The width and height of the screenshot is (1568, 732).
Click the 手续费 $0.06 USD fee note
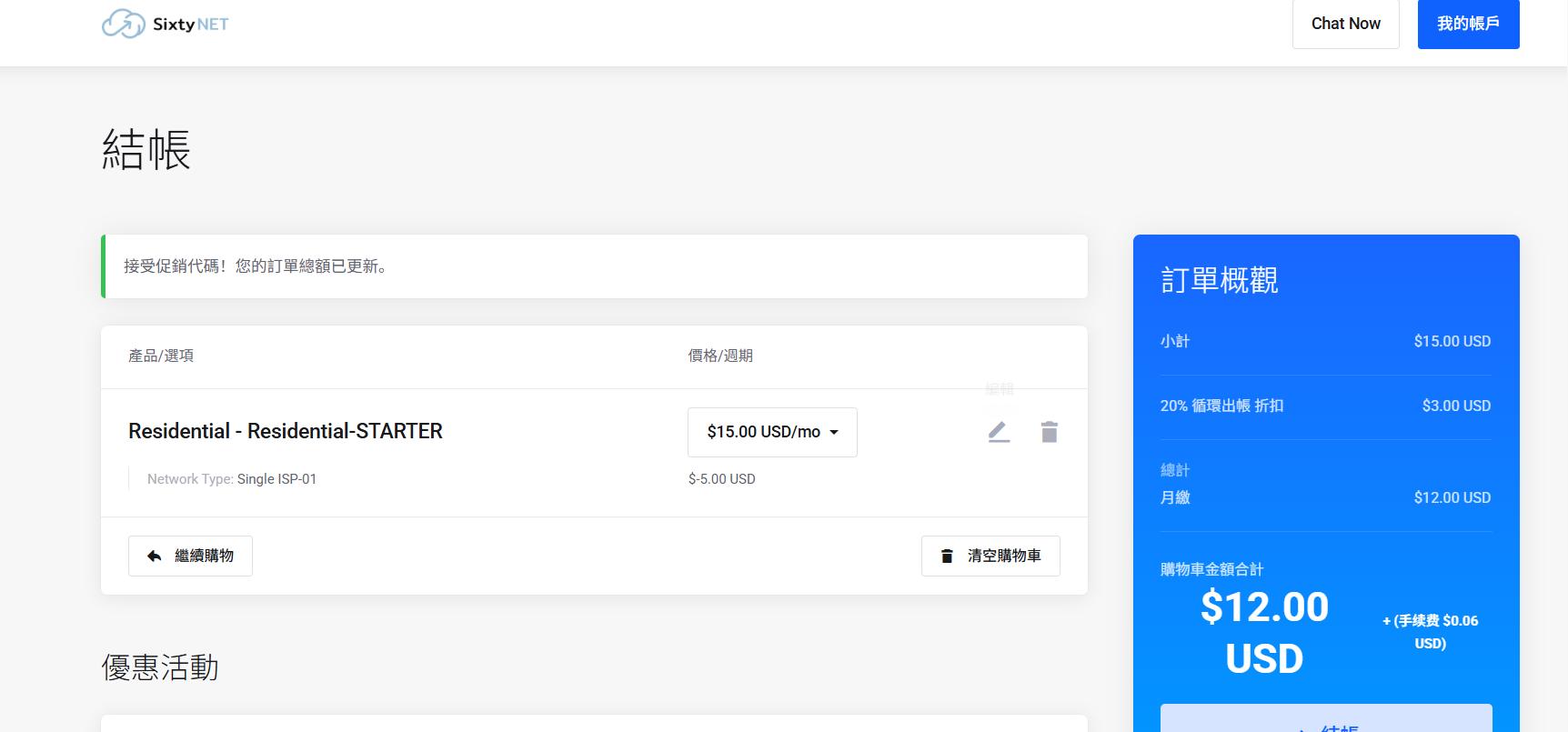coord(1431,632)
